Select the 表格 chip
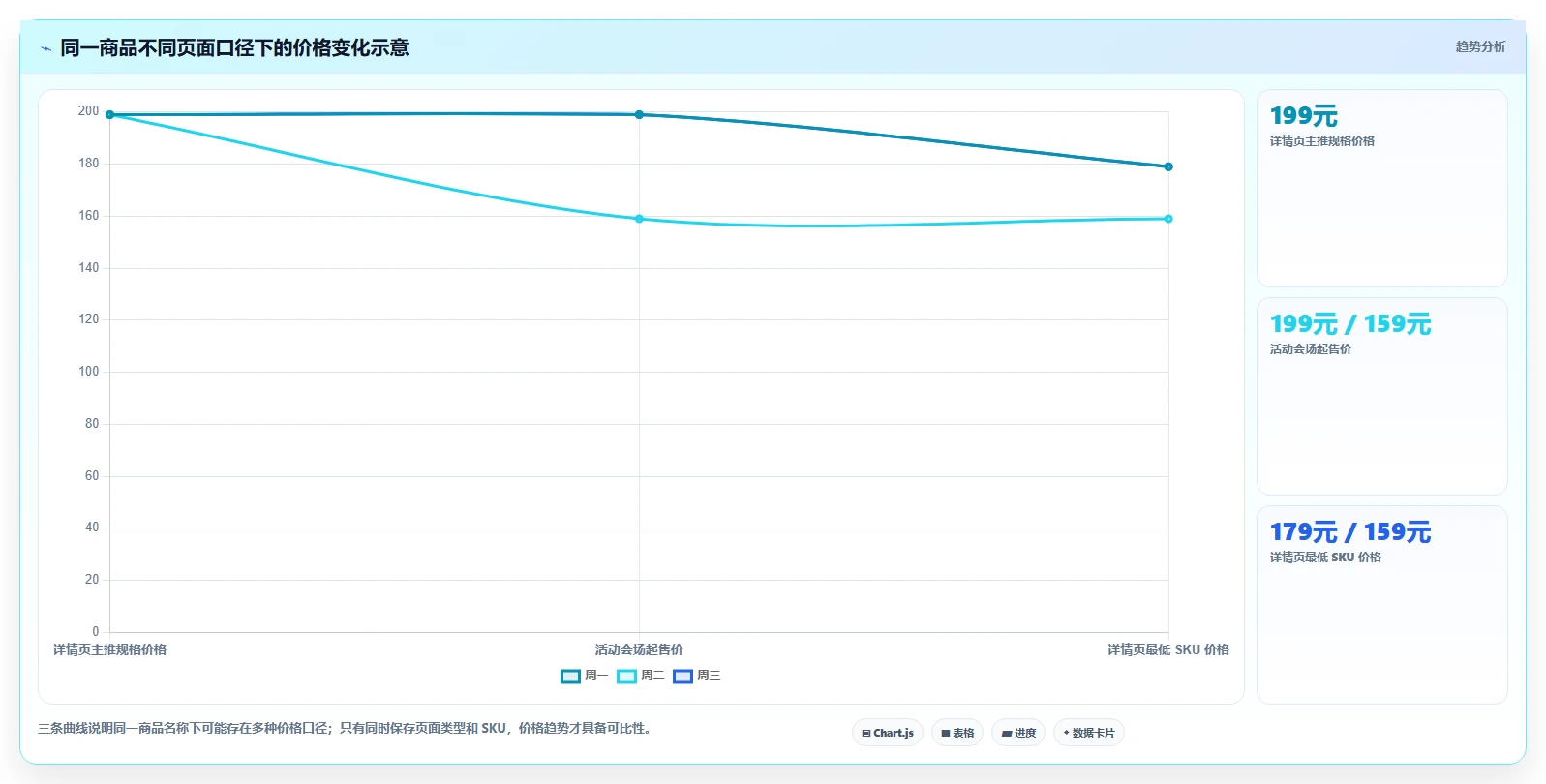 (x=957, y=733)
